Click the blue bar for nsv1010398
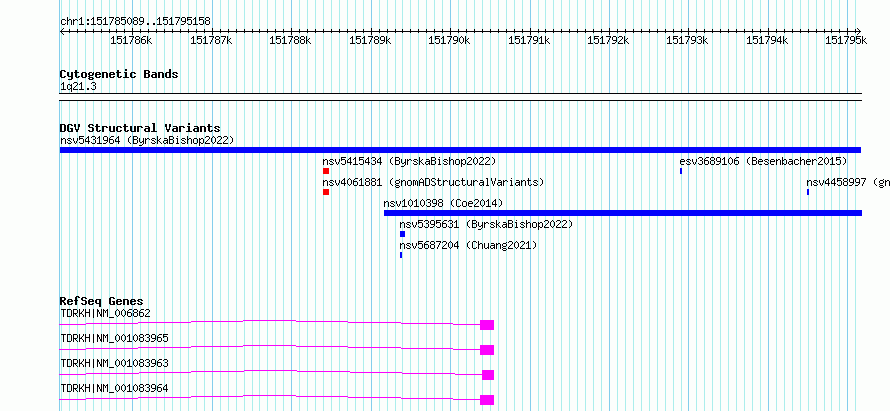The height and width of the screenshot is (411, 890). pos(623,213)
